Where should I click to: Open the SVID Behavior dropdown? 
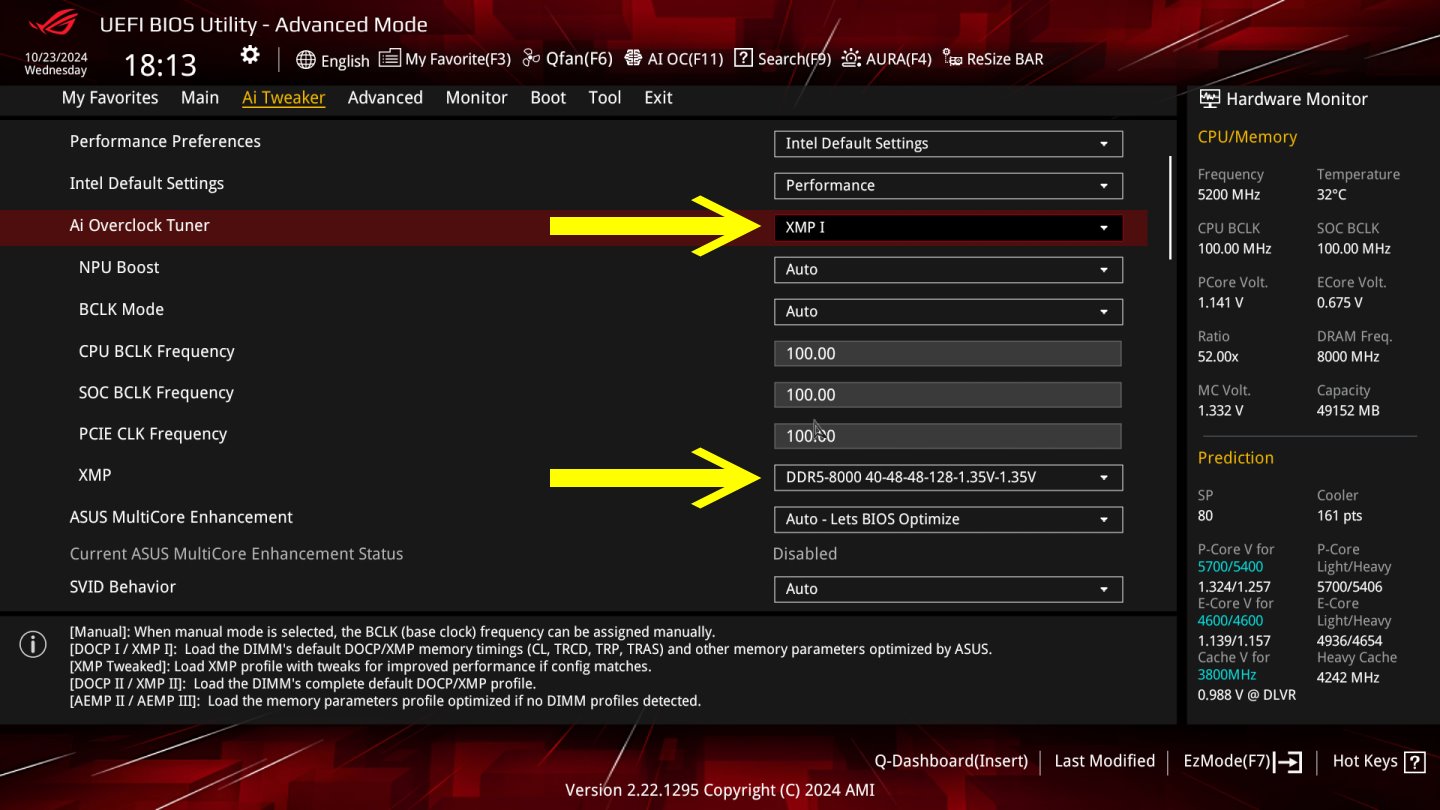[948, 590]
